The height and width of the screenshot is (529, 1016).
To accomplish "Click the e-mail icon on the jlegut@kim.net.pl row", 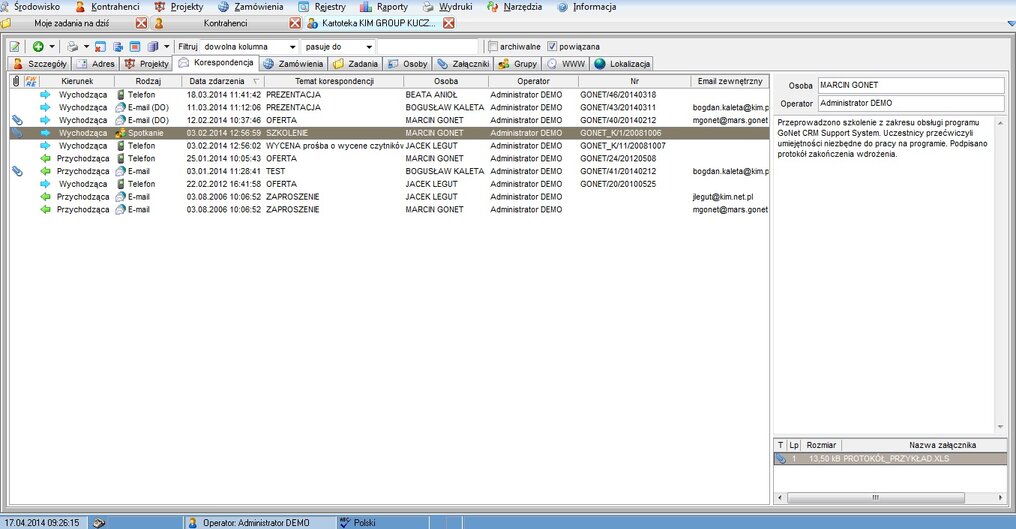I will tap(121, 196).
